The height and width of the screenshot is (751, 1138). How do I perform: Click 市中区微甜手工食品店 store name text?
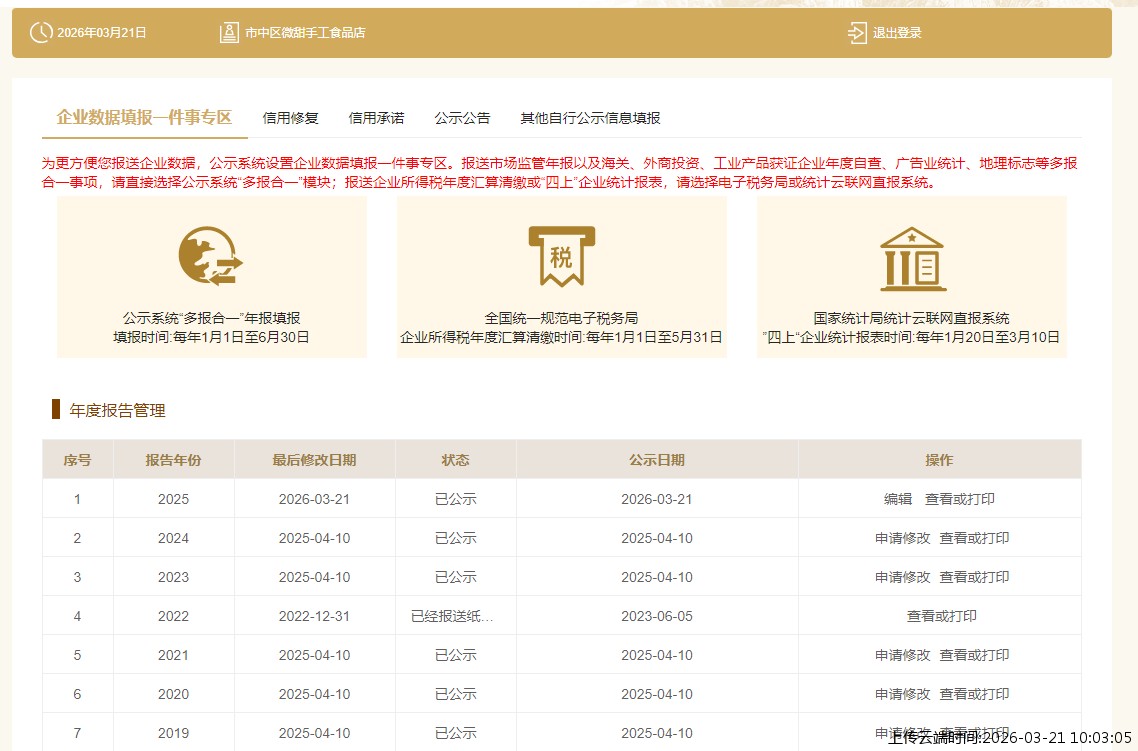point(303,32)
